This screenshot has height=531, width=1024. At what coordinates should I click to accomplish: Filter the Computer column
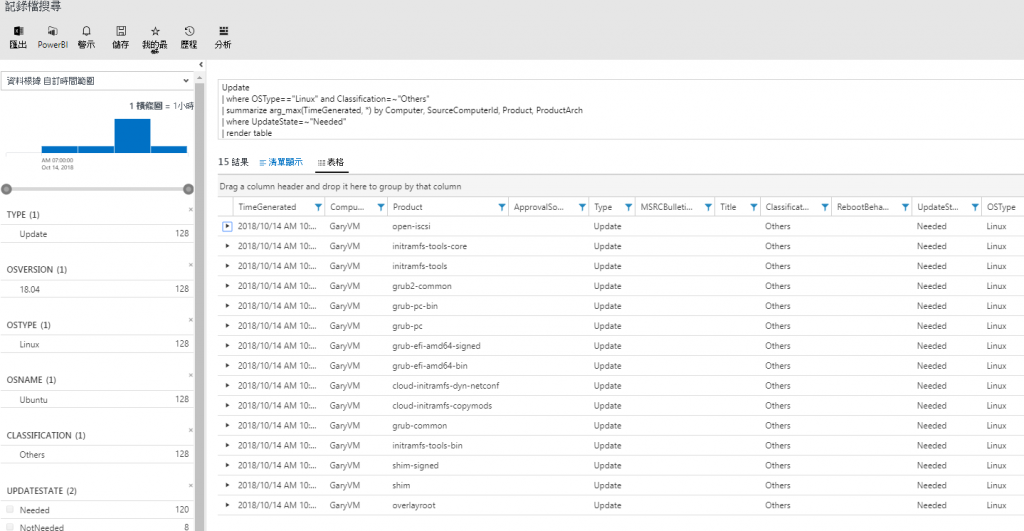(381, 207)
